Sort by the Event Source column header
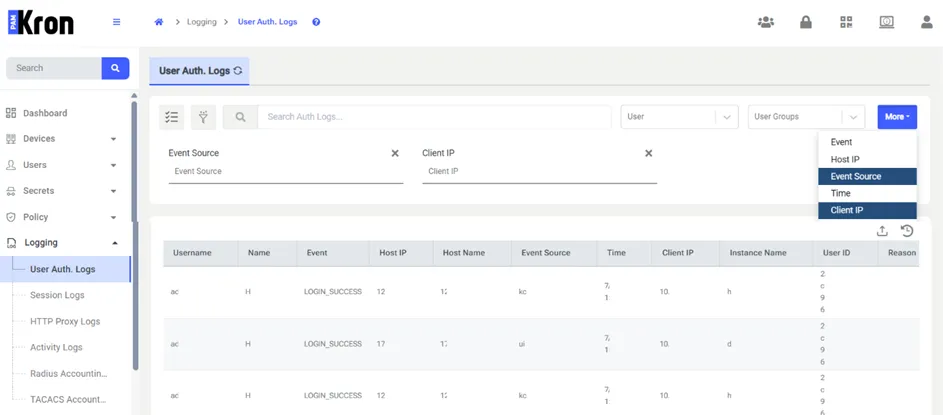The width and height of the screenshot is (943, 415). (554, 253)
